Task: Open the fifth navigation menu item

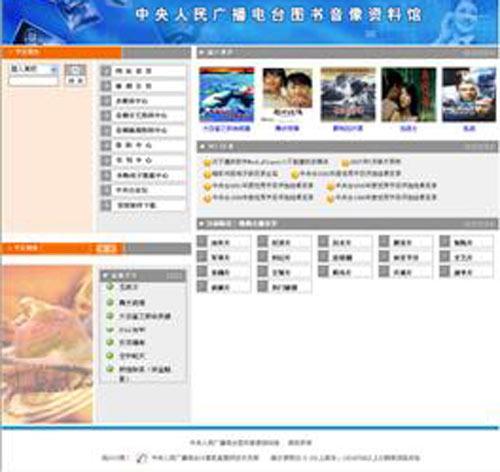Action: pos(143,130)
